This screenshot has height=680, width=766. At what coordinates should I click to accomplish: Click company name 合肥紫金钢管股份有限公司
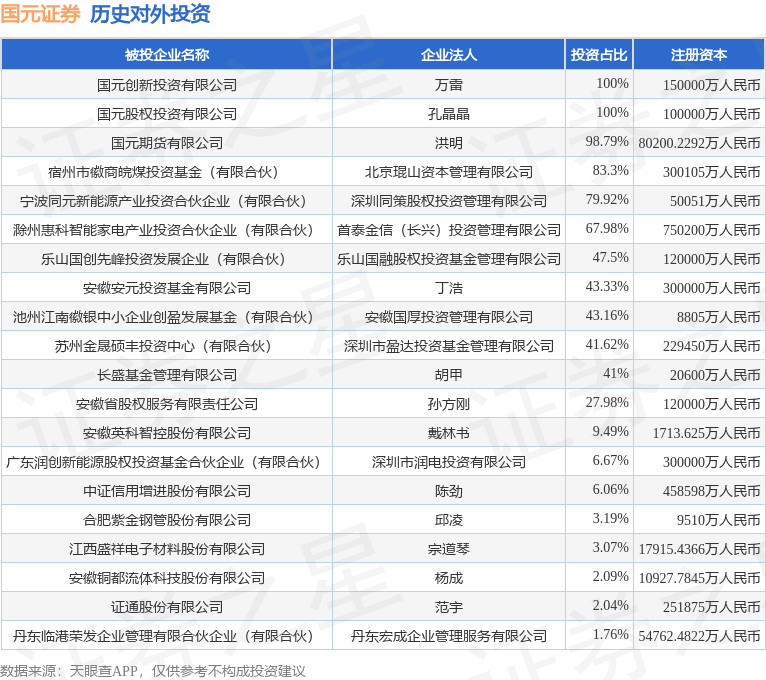pyautogui.click(x=167, y=520)
